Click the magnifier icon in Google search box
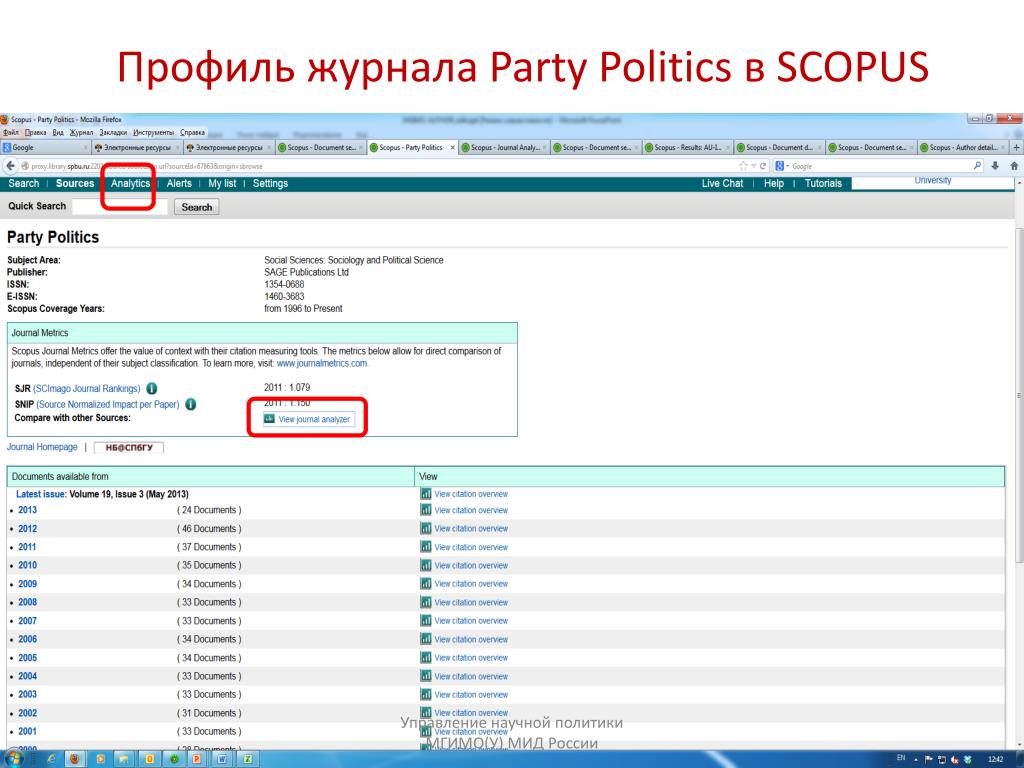 [x=978, y=166]
